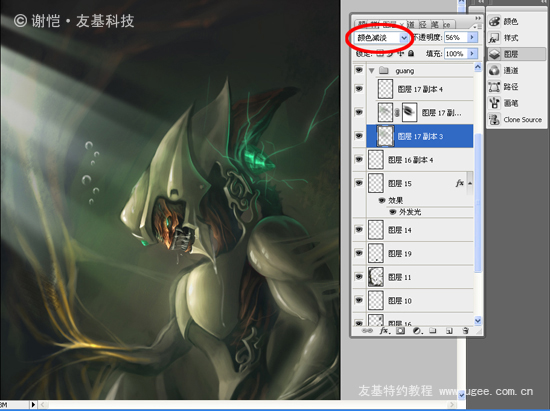
Task: Click the fx badge on 图层 15
Action: click(460, 183)
